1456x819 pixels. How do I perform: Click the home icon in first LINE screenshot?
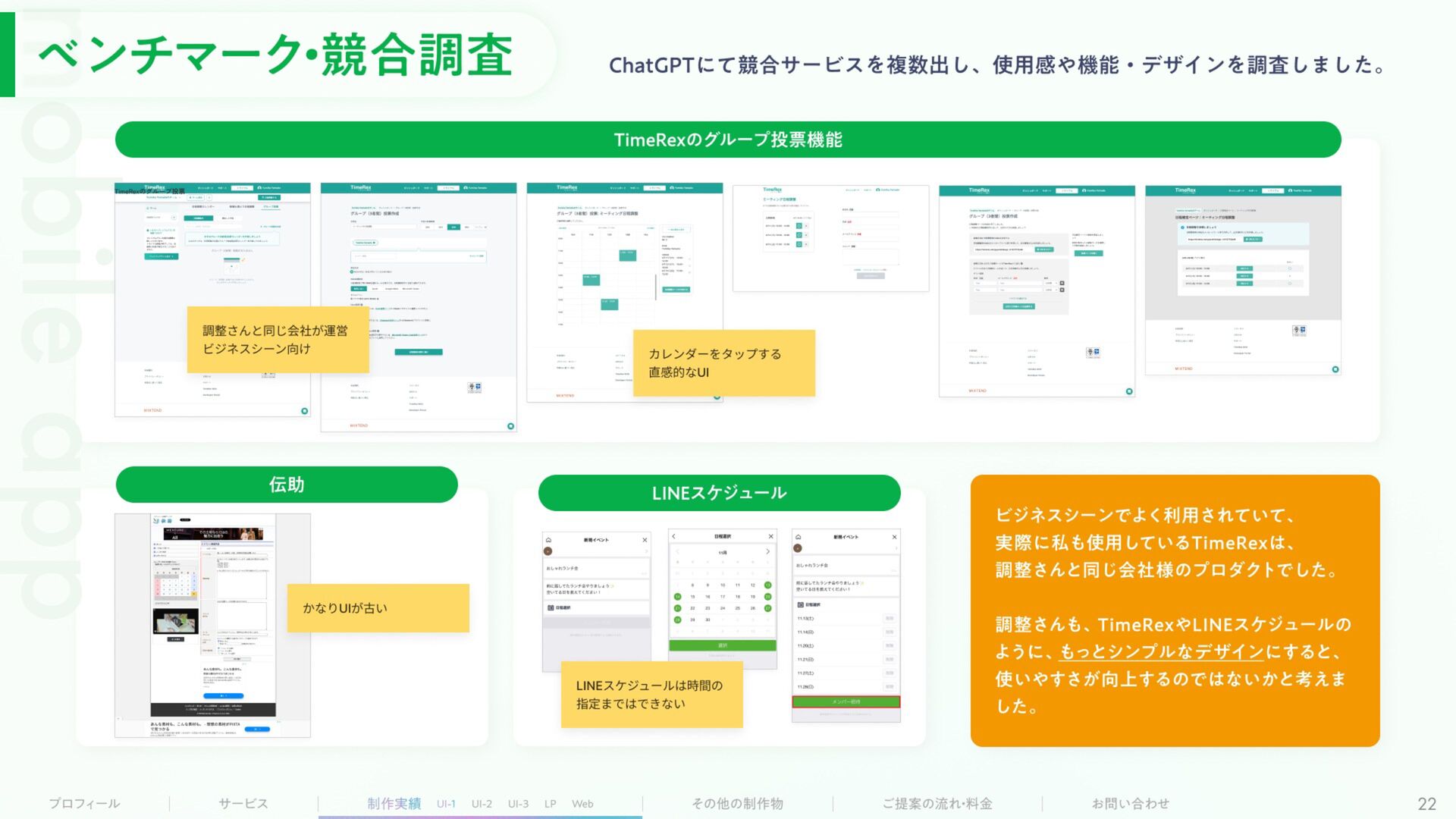[548, 540]
